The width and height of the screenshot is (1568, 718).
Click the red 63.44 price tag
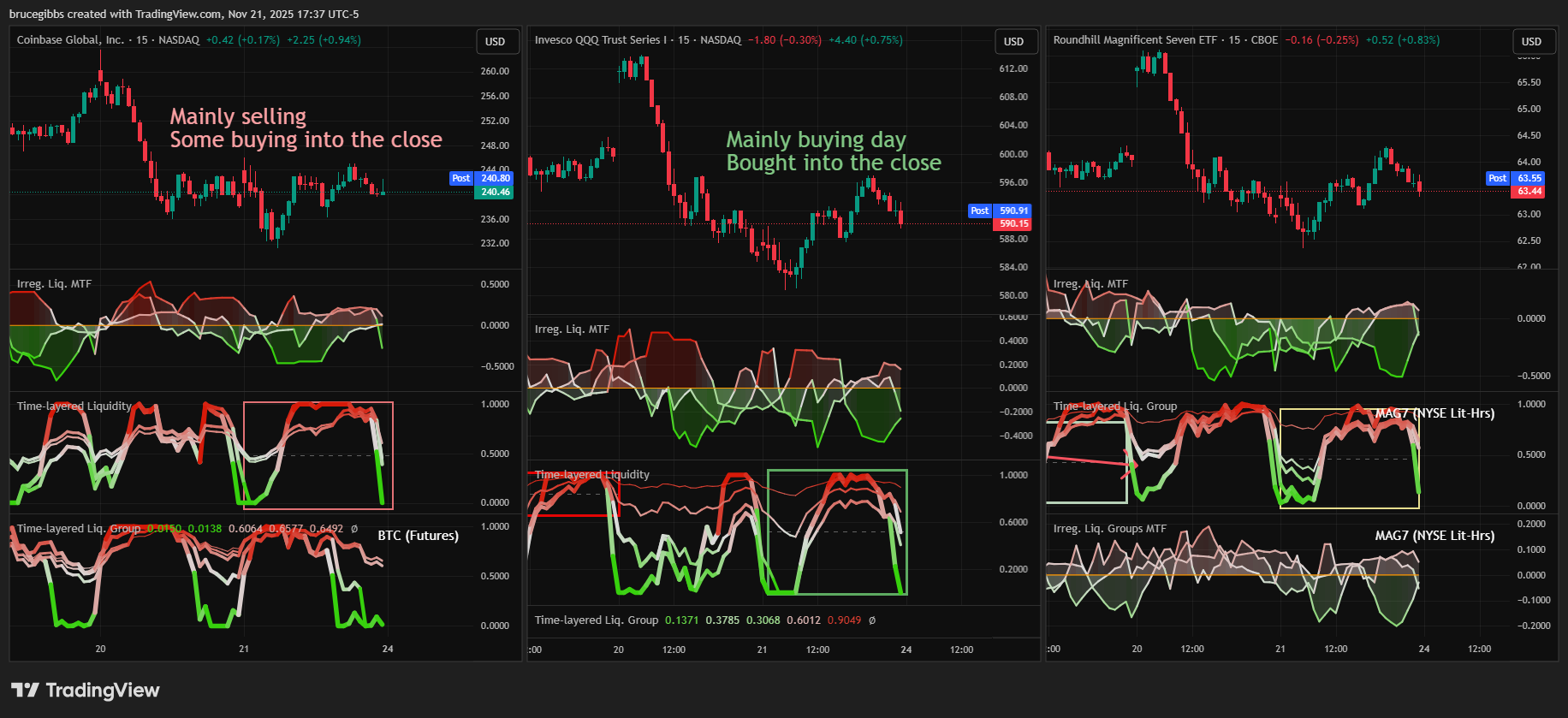click(x=1529, y=192)
